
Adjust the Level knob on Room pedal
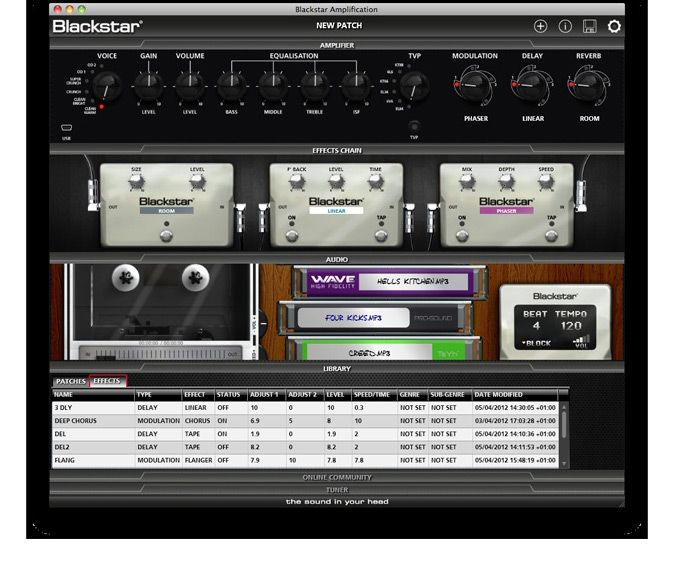[x=197, y=182]
